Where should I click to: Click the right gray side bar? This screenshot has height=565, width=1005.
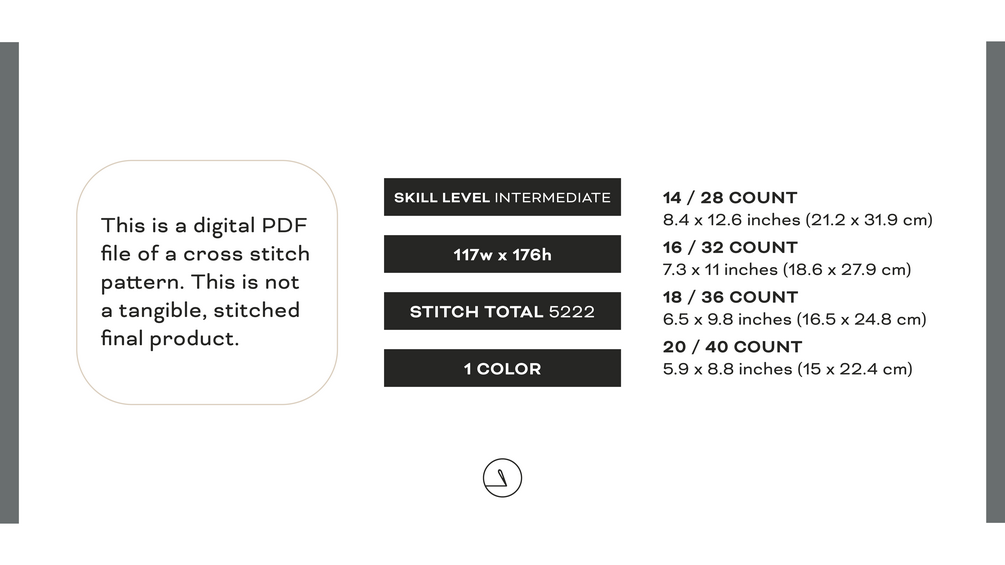pos(995,282)
